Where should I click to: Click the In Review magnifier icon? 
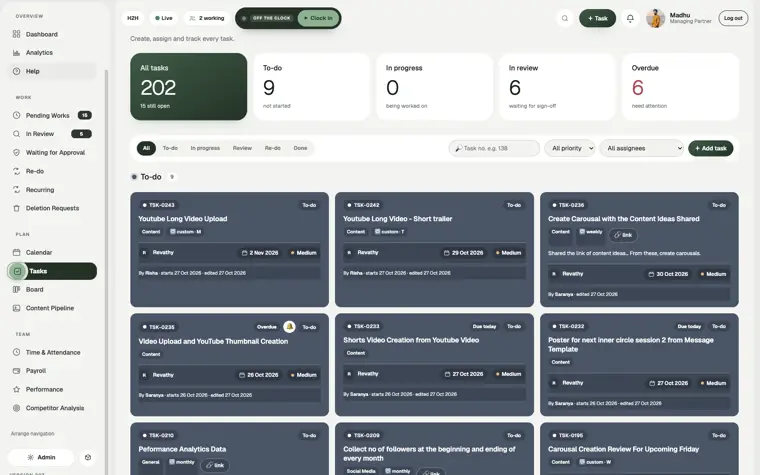tap(16, 134)
